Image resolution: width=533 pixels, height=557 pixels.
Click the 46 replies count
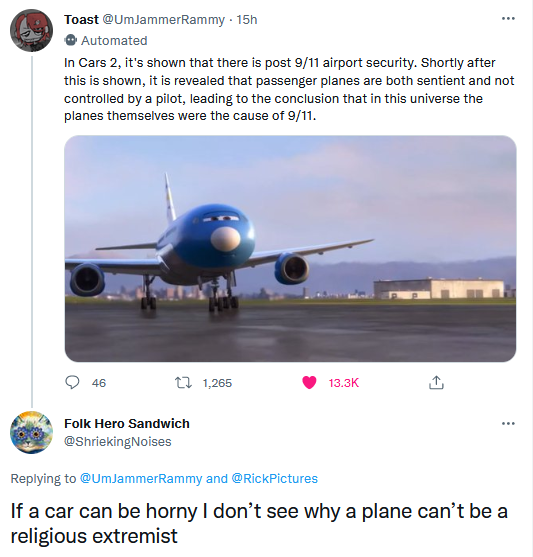pos(99,383)
